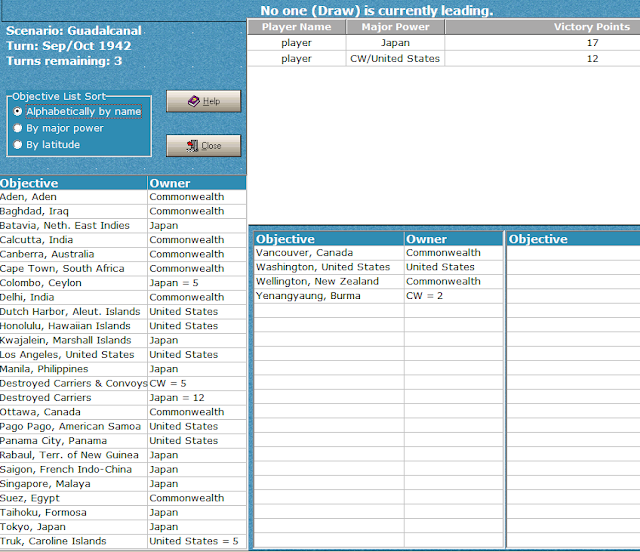640x552 pixels.
Task: Select 'Washington, United States' objective row
Action: 378,267
